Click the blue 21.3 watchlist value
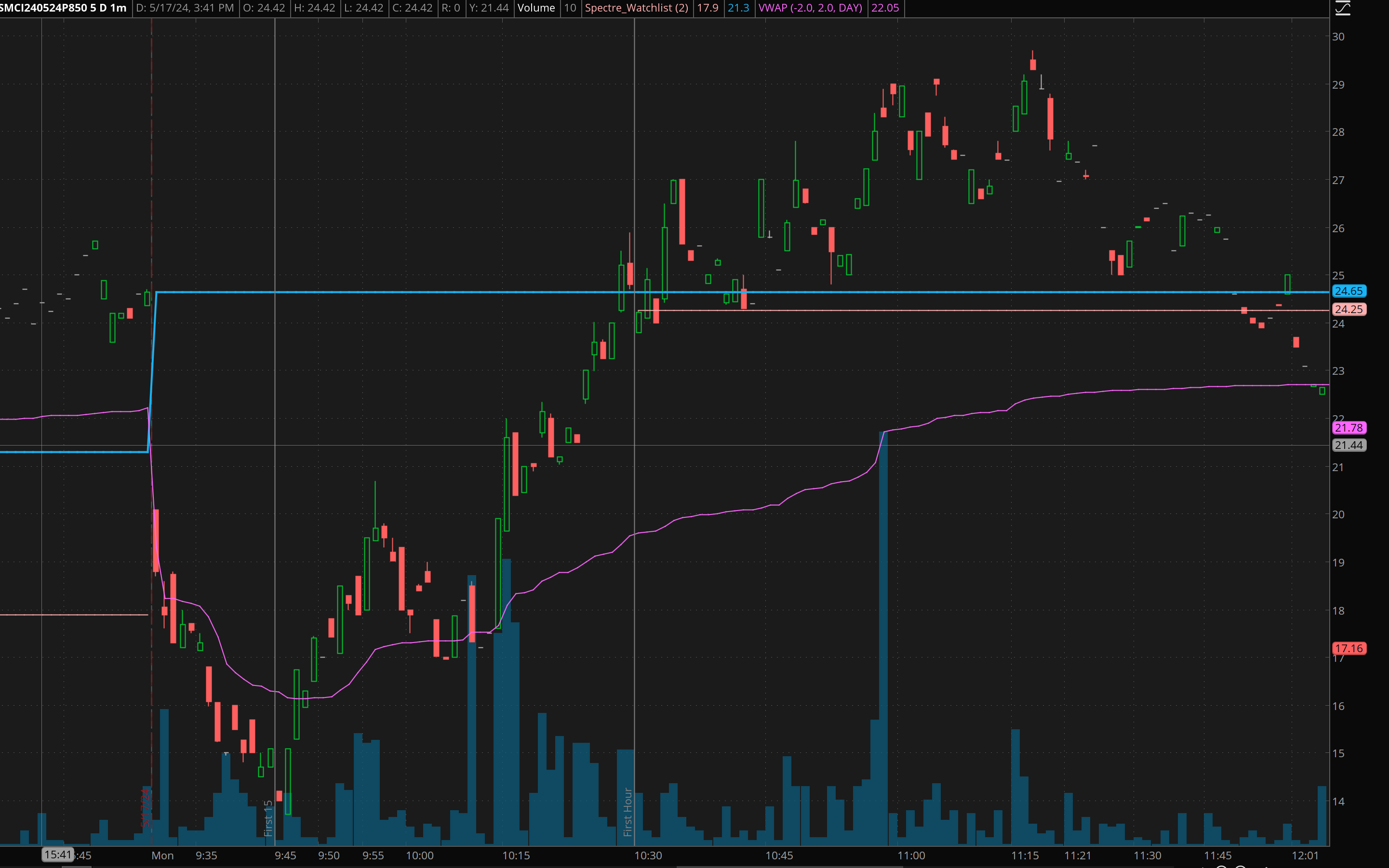 [x=738, y=8]
